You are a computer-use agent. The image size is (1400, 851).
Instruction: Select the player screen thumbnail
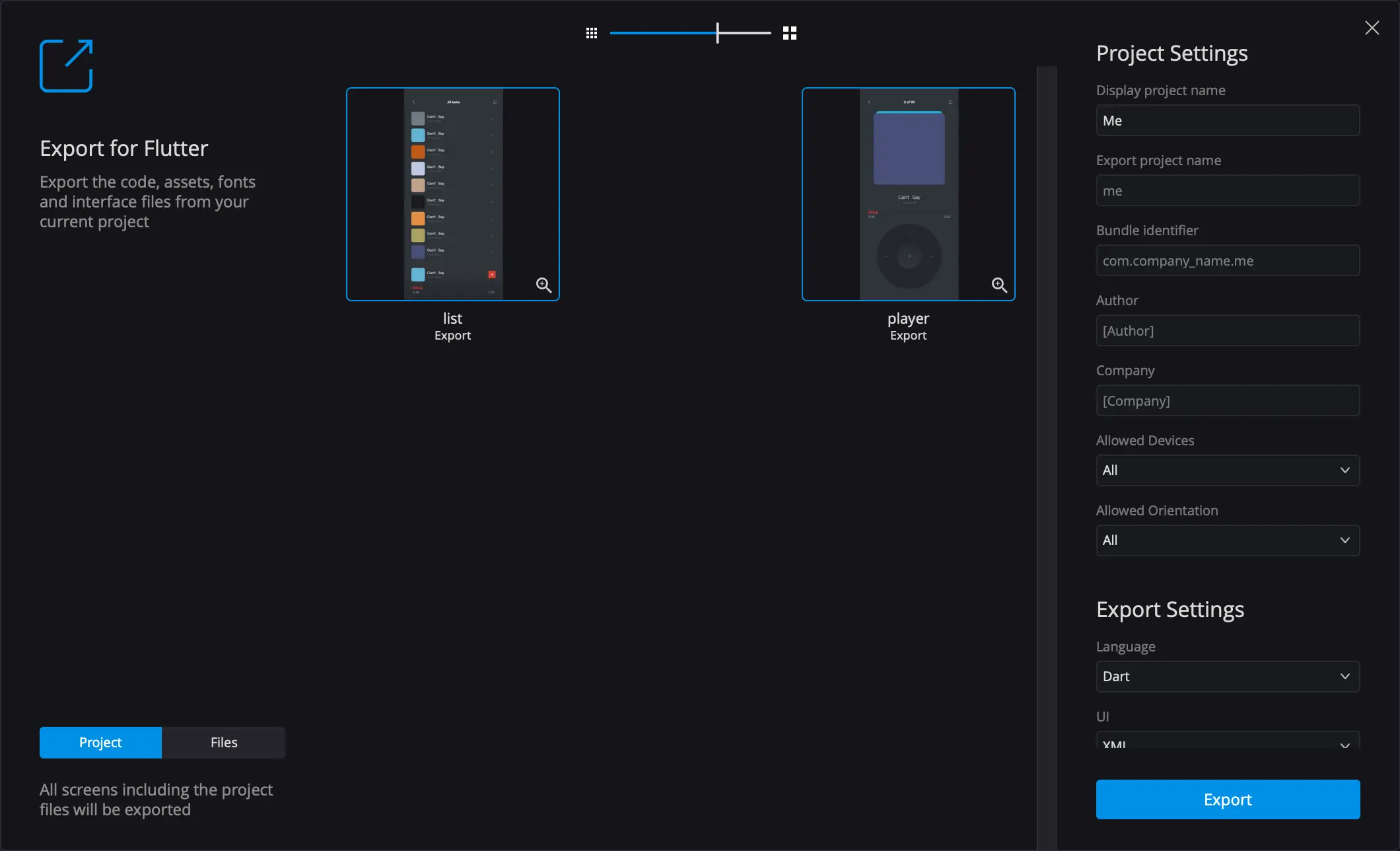(x=908, y=194)
